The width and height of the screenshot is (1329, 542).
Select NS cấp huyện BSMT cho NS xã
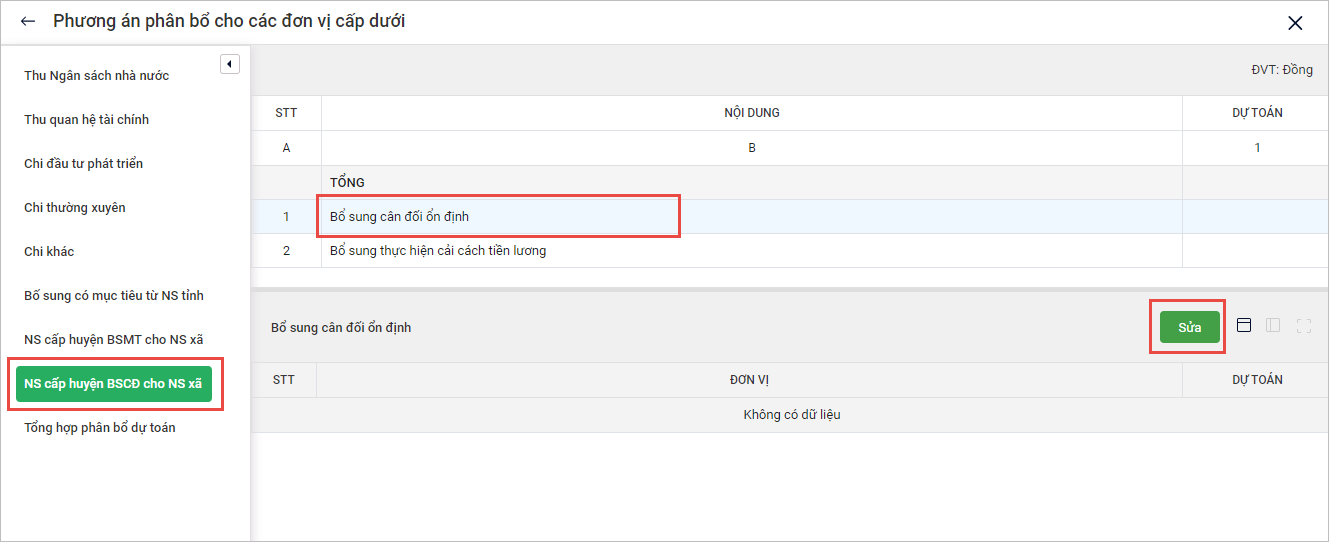[x=114, y=340]
